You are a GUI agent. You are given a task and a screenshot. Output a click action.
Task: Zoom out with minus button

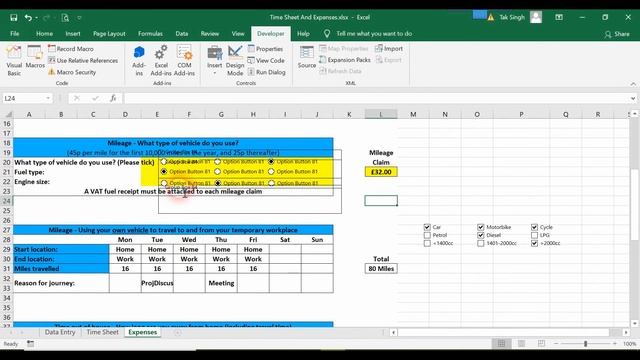point(556,344)
